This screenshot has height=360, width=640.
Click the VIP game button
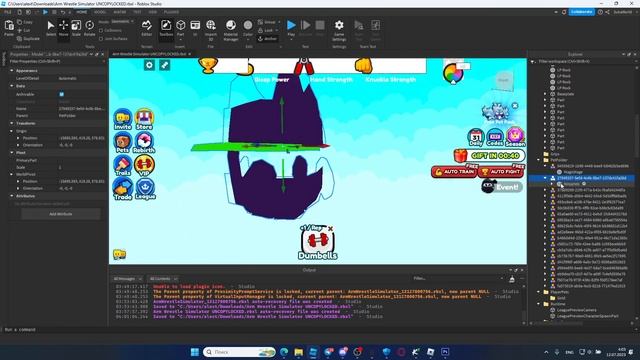click(144, 166)
